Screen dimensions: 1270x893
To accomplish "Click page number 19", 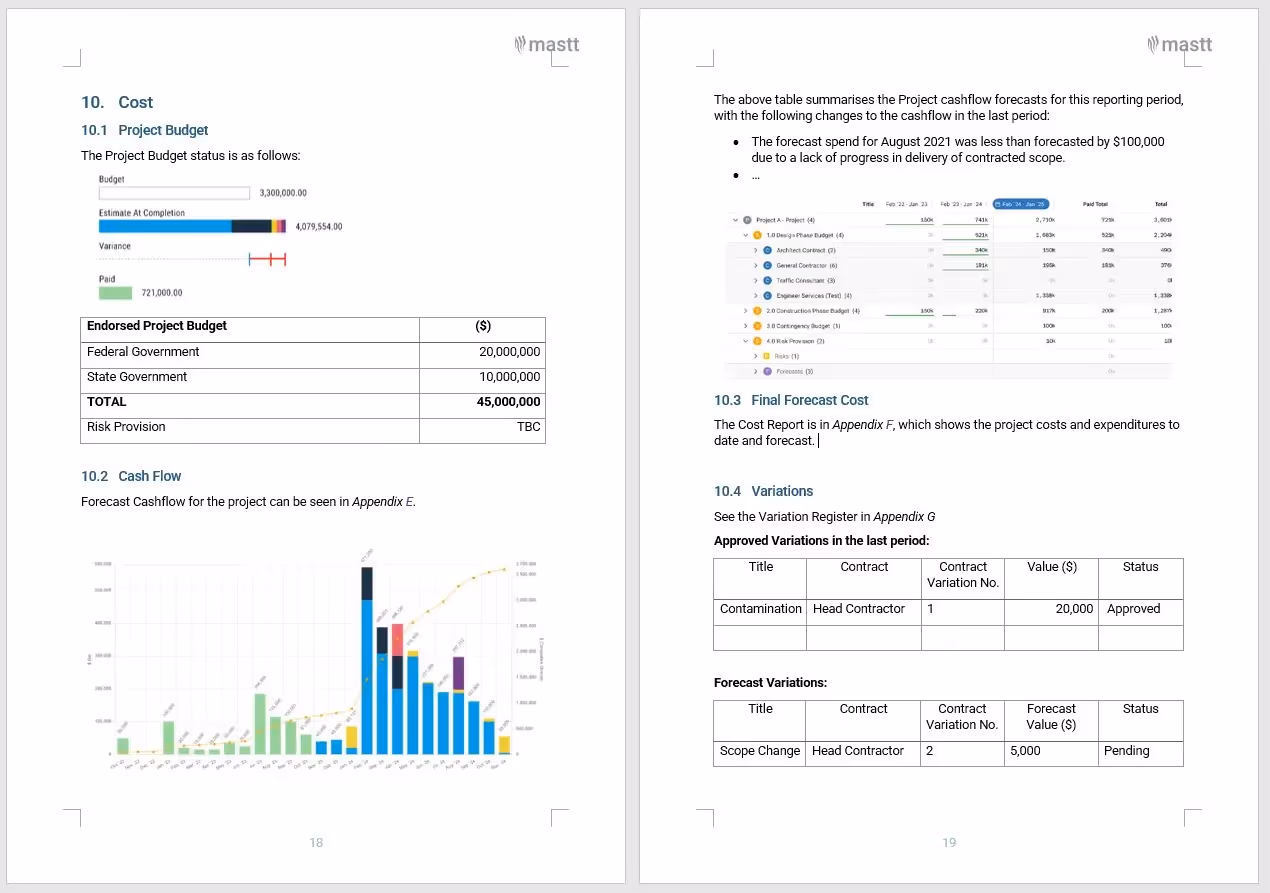I will coord(949,843).
